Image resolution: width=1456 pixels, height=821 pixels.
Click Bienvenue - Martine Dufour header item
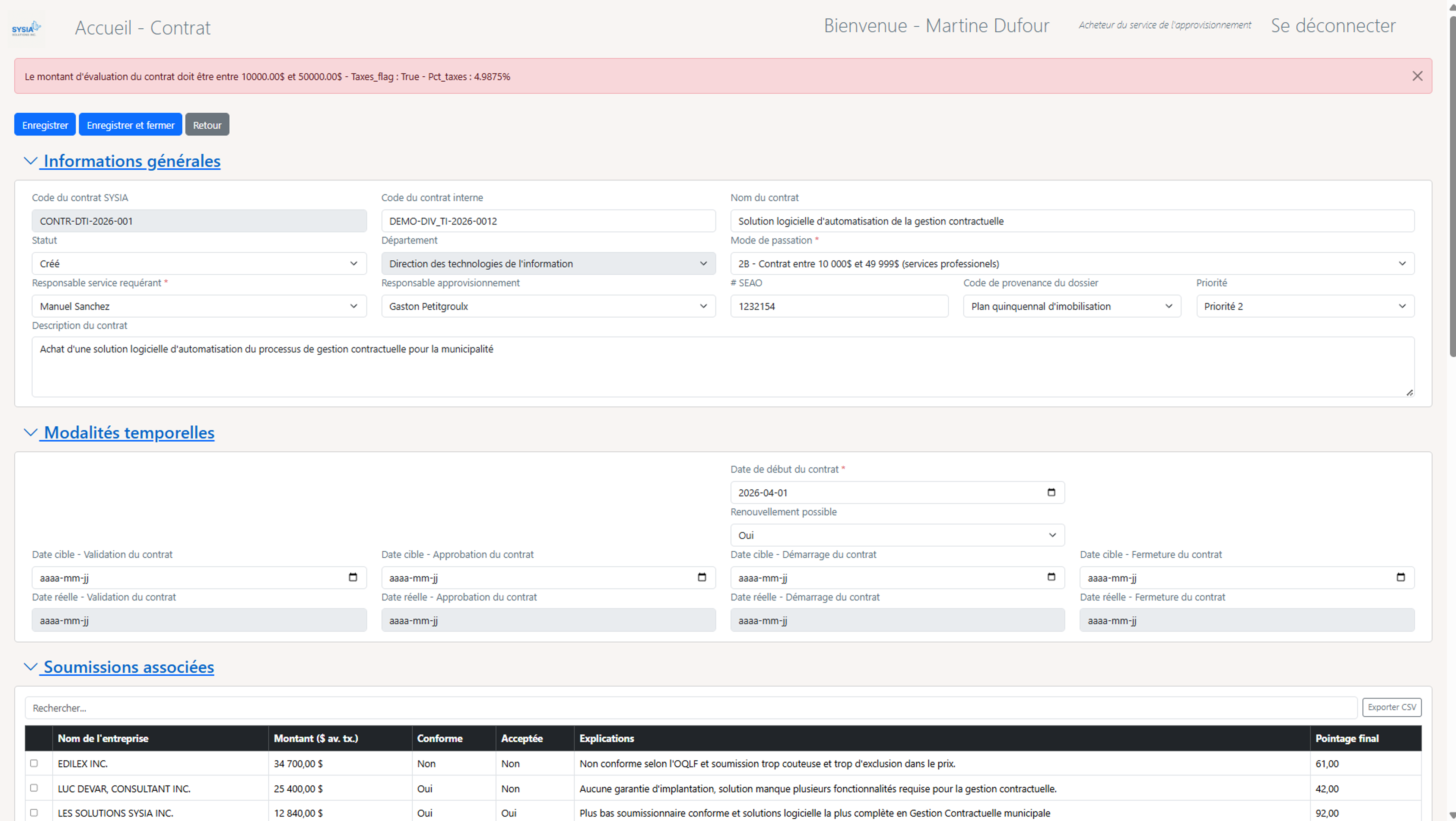click(x=936, y=25)
